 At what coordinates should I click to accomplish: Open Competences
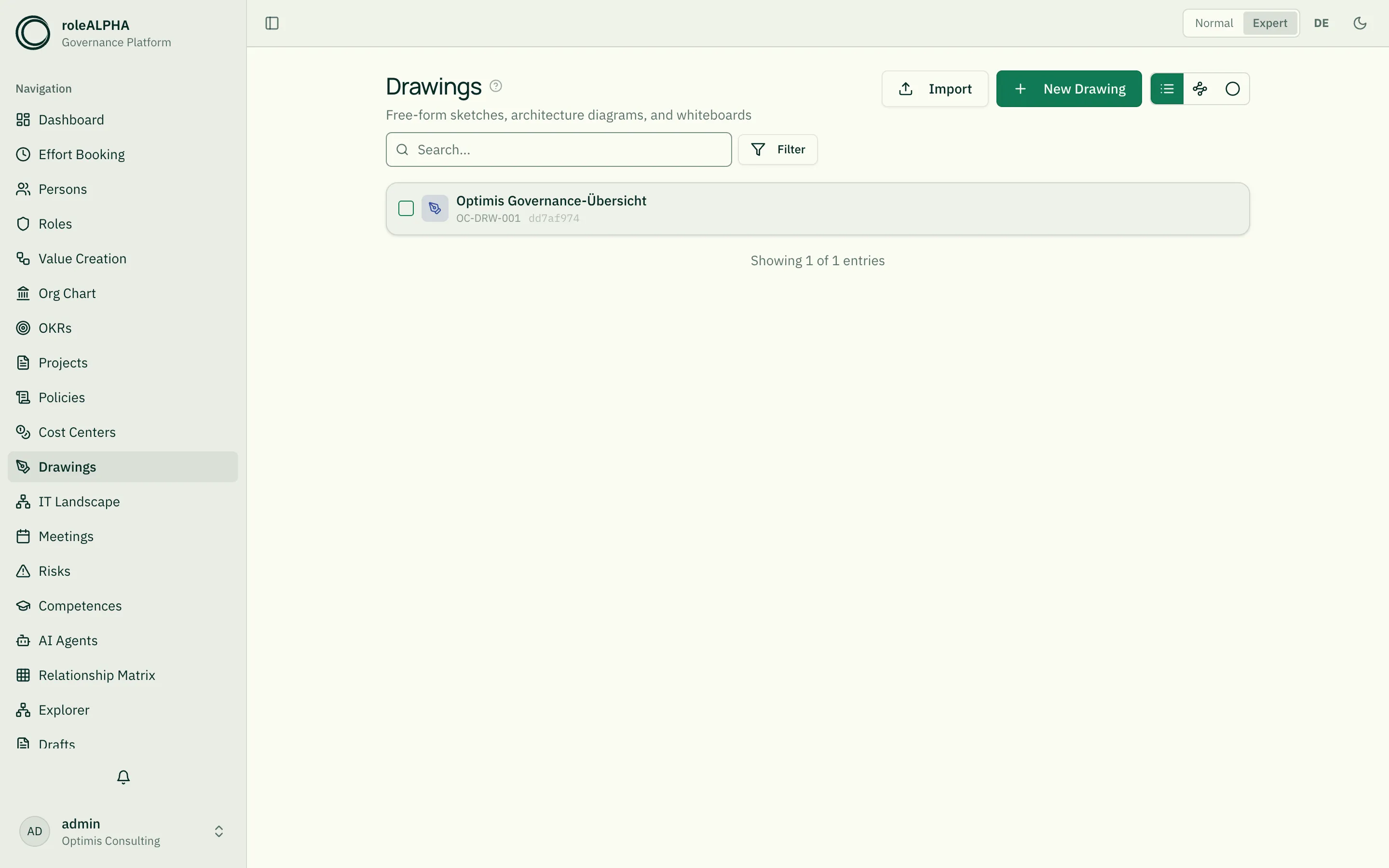tap(123, 606)
